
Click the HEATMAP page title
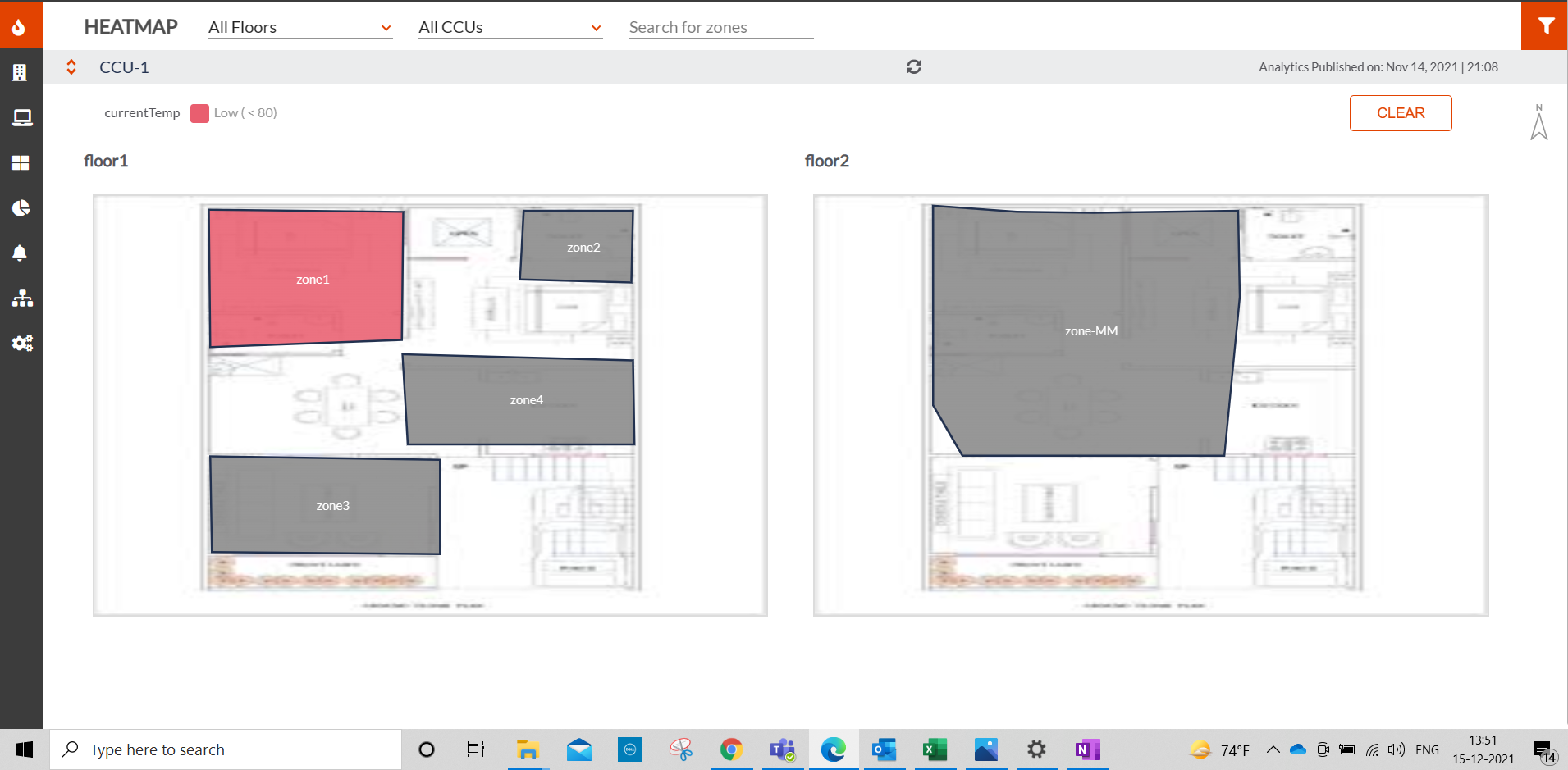click(x=130, y=27)
